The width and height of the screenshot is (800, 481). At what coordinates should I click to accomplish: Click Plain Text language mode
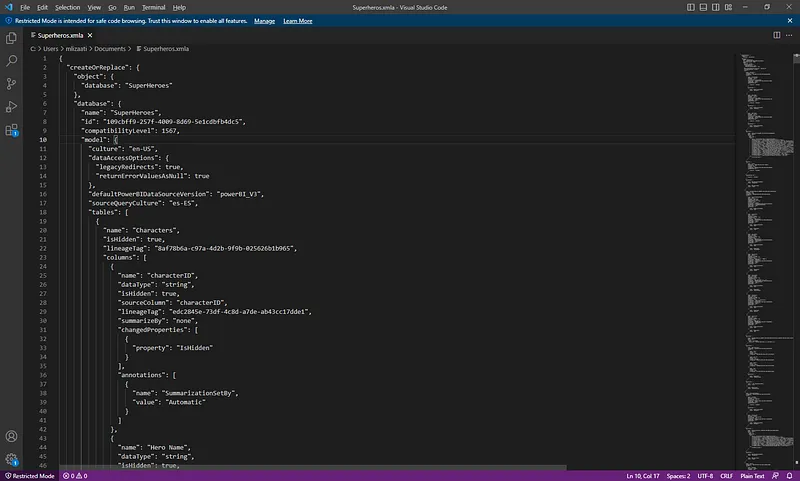(752, 476)
